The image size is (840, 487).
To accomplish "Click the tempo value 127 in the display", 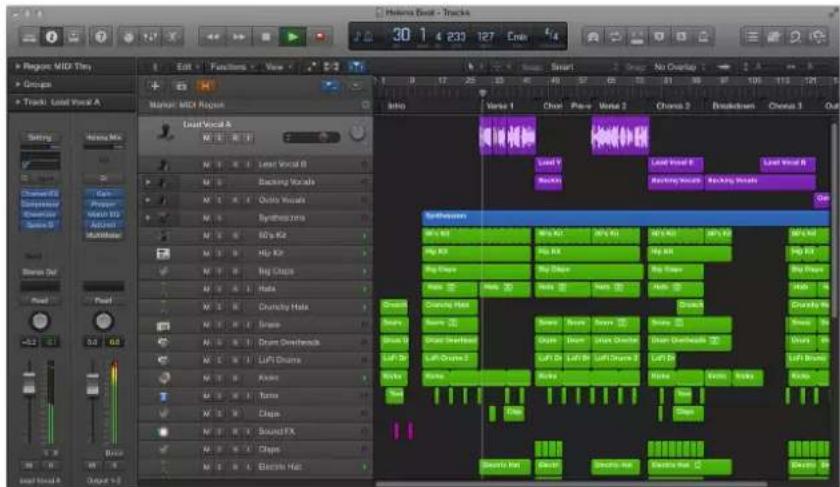I will click(x=486, y=36).
